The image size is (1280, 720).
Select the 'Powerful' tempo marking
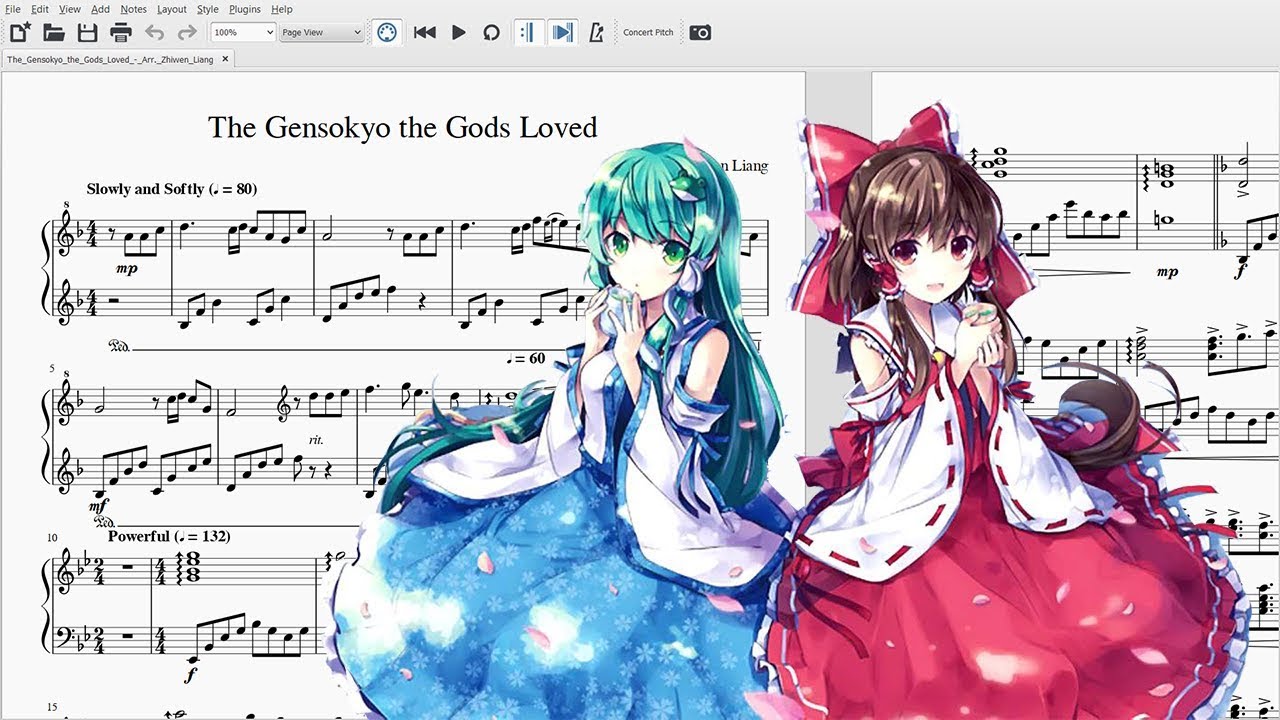point(169,536)
